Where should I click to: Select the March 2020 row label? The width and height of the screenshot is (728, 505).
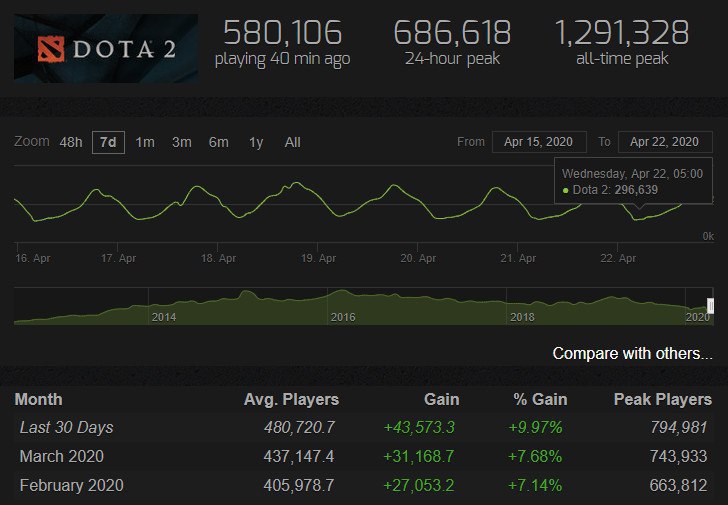pos(62,456)
